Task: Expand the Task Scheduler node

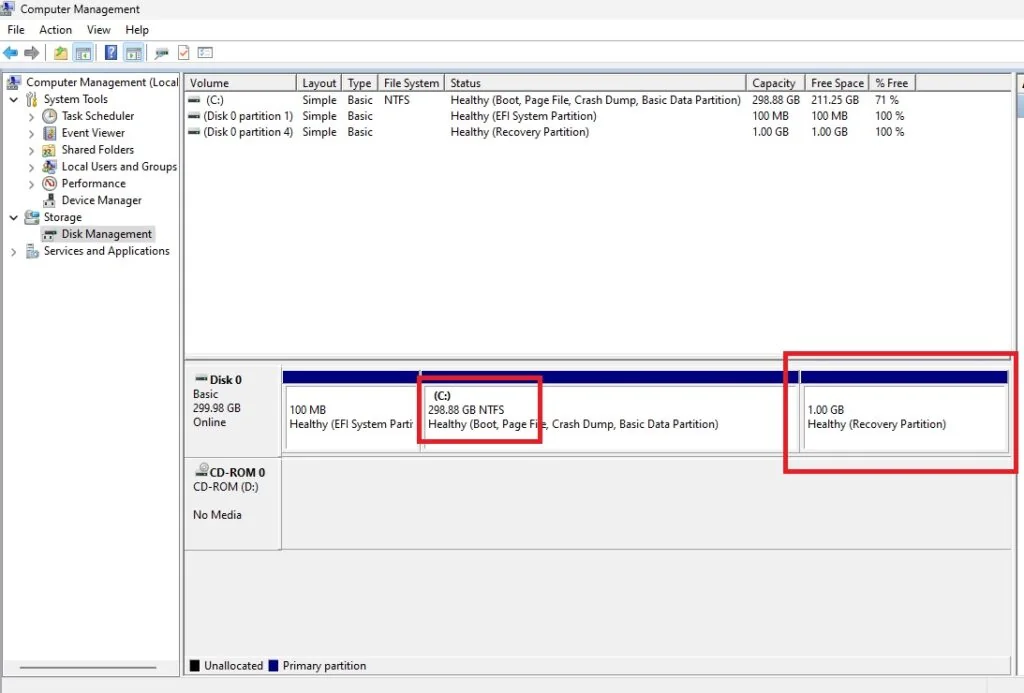Action: click(31, 116)
